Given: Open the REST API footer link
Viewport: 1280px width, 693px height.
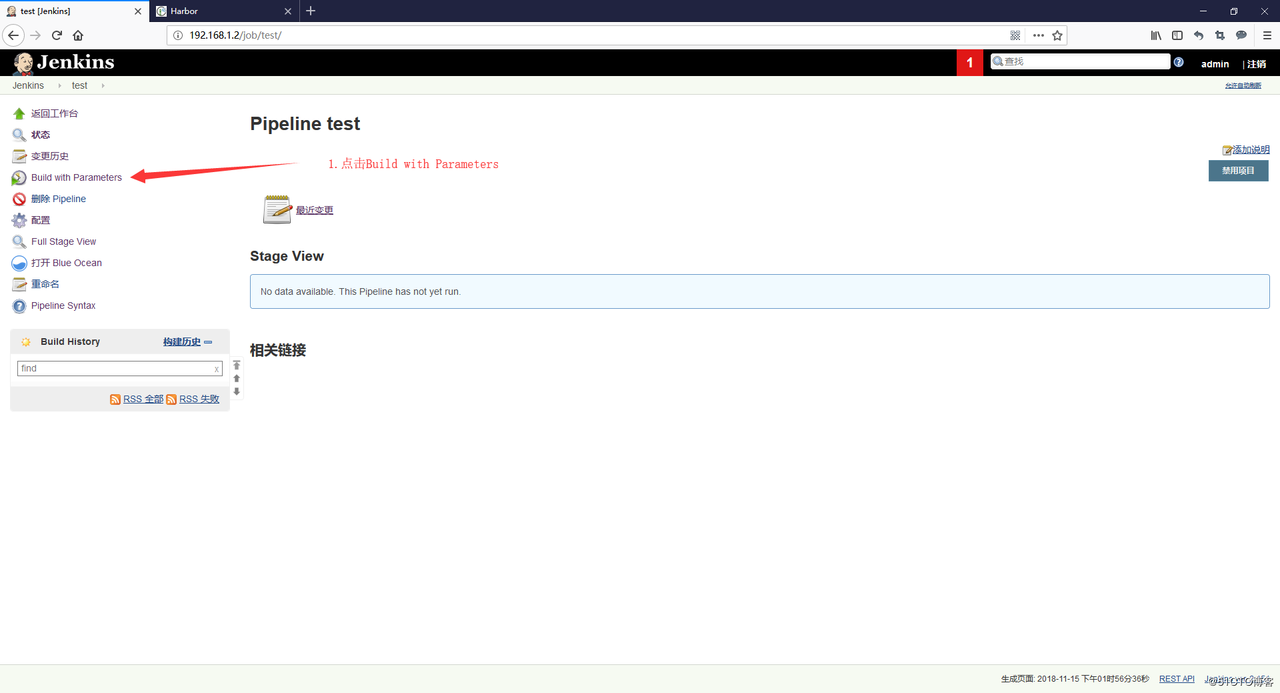Looking at the screenshot, I should coord(1177,679).
